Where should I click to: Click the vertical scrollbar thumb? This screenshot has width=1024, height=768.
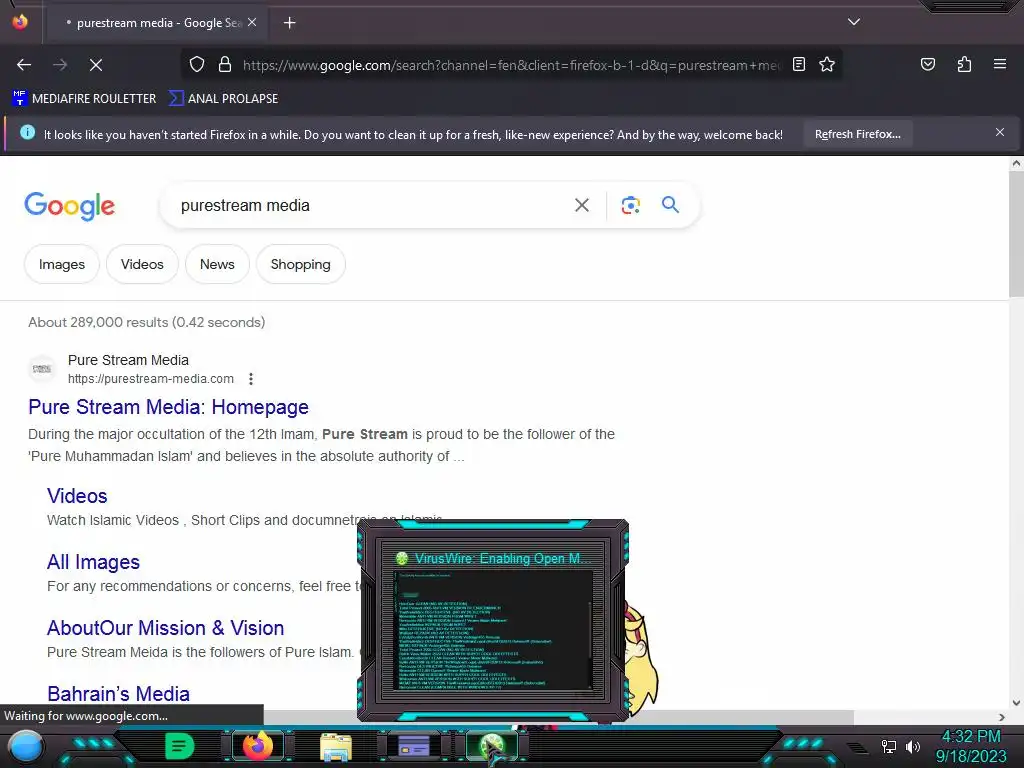[x=1016, y=234]
